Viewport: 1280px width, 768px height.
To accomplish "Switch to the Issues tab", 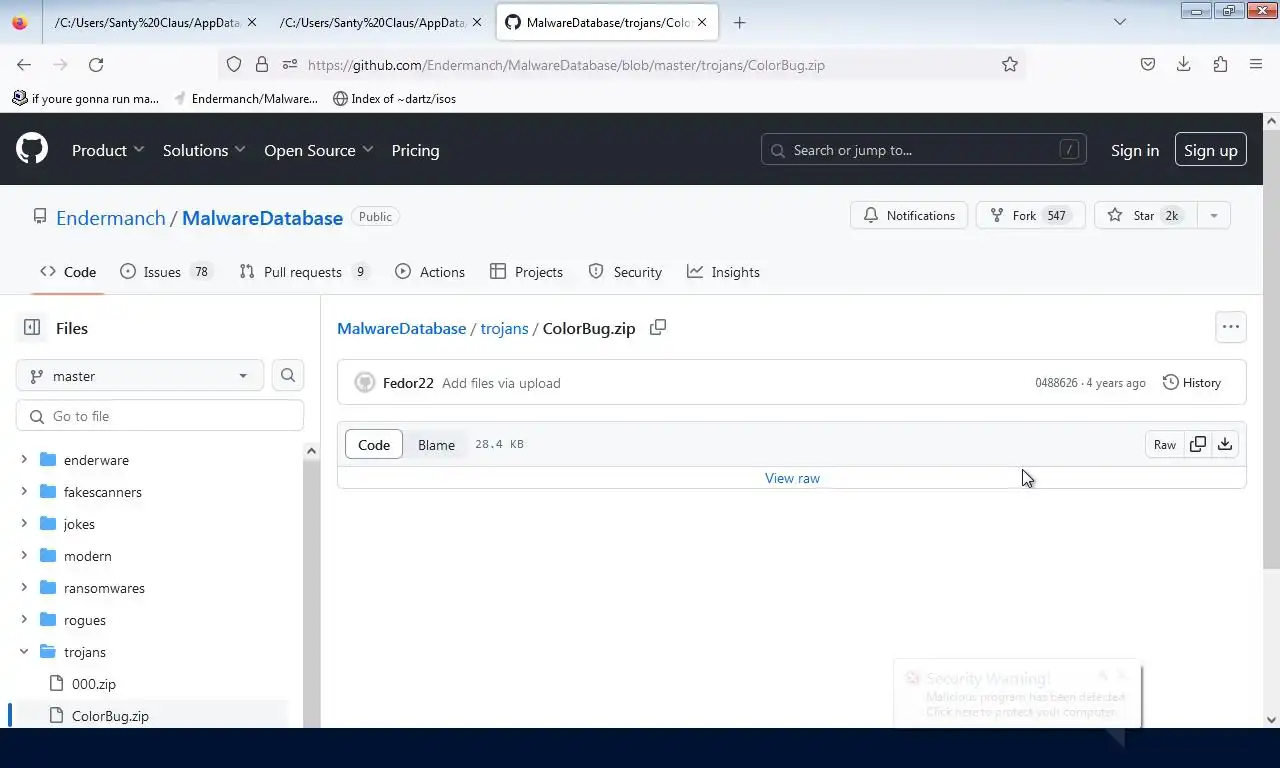I will 165,272.
